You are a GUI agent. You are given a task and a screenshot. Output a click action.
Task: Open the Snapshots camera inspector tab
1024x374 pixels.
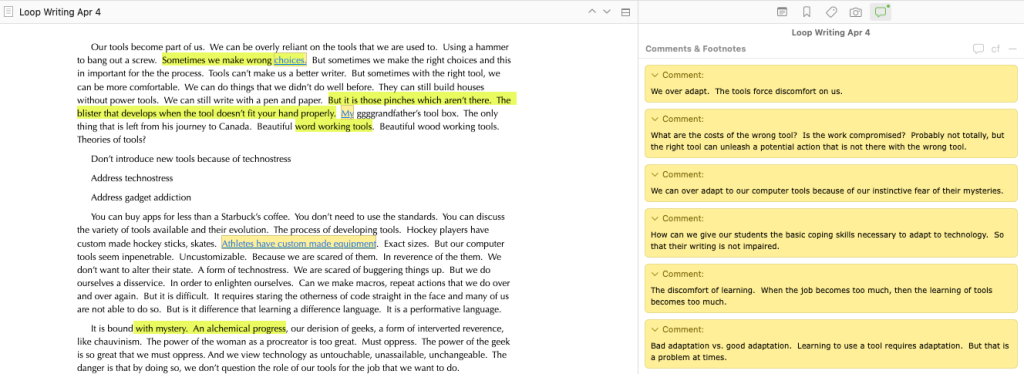coord(856,12)
